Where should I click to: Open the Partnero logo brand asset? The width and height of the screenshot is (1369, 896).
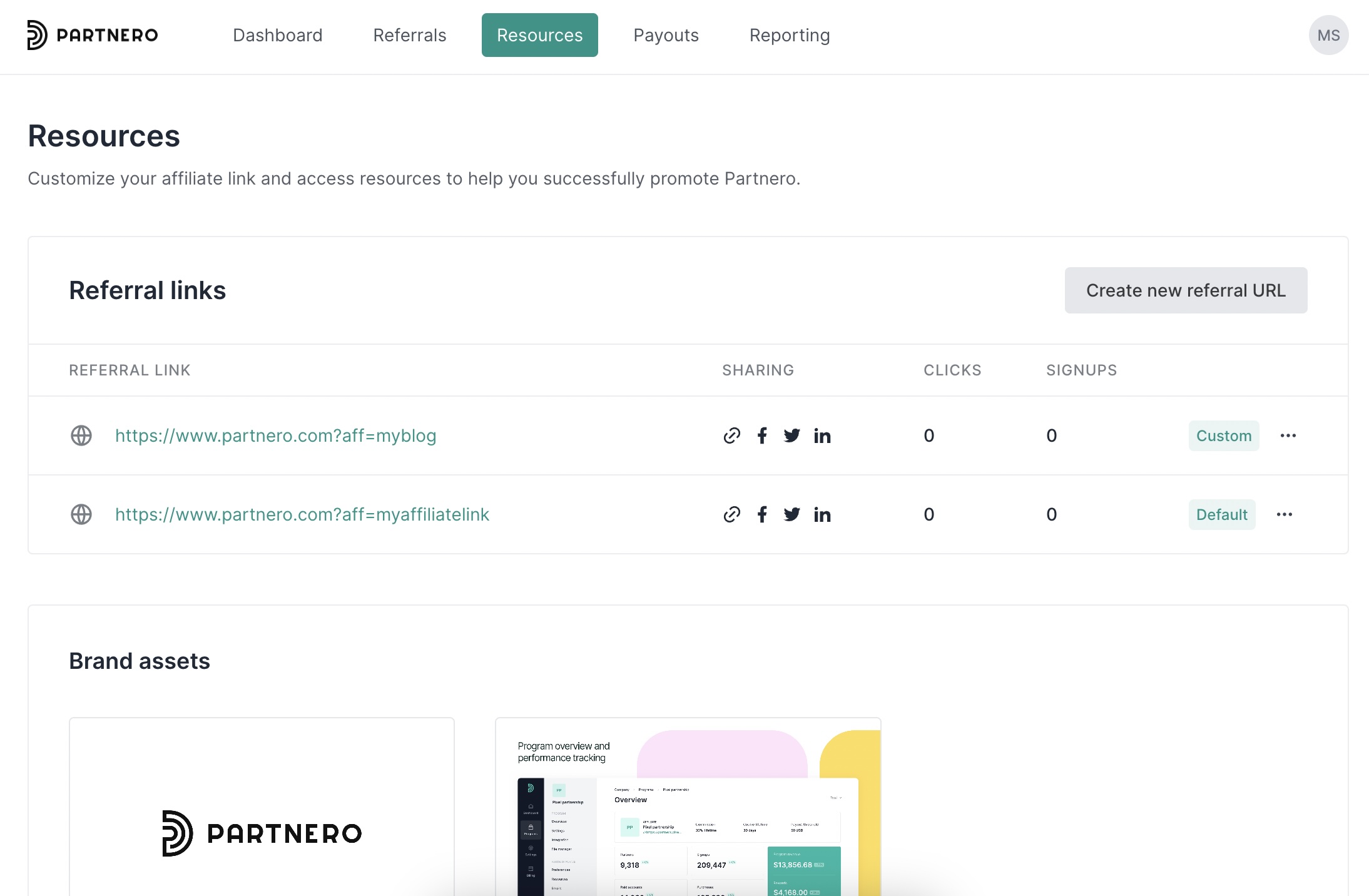[x=262, y=807]
